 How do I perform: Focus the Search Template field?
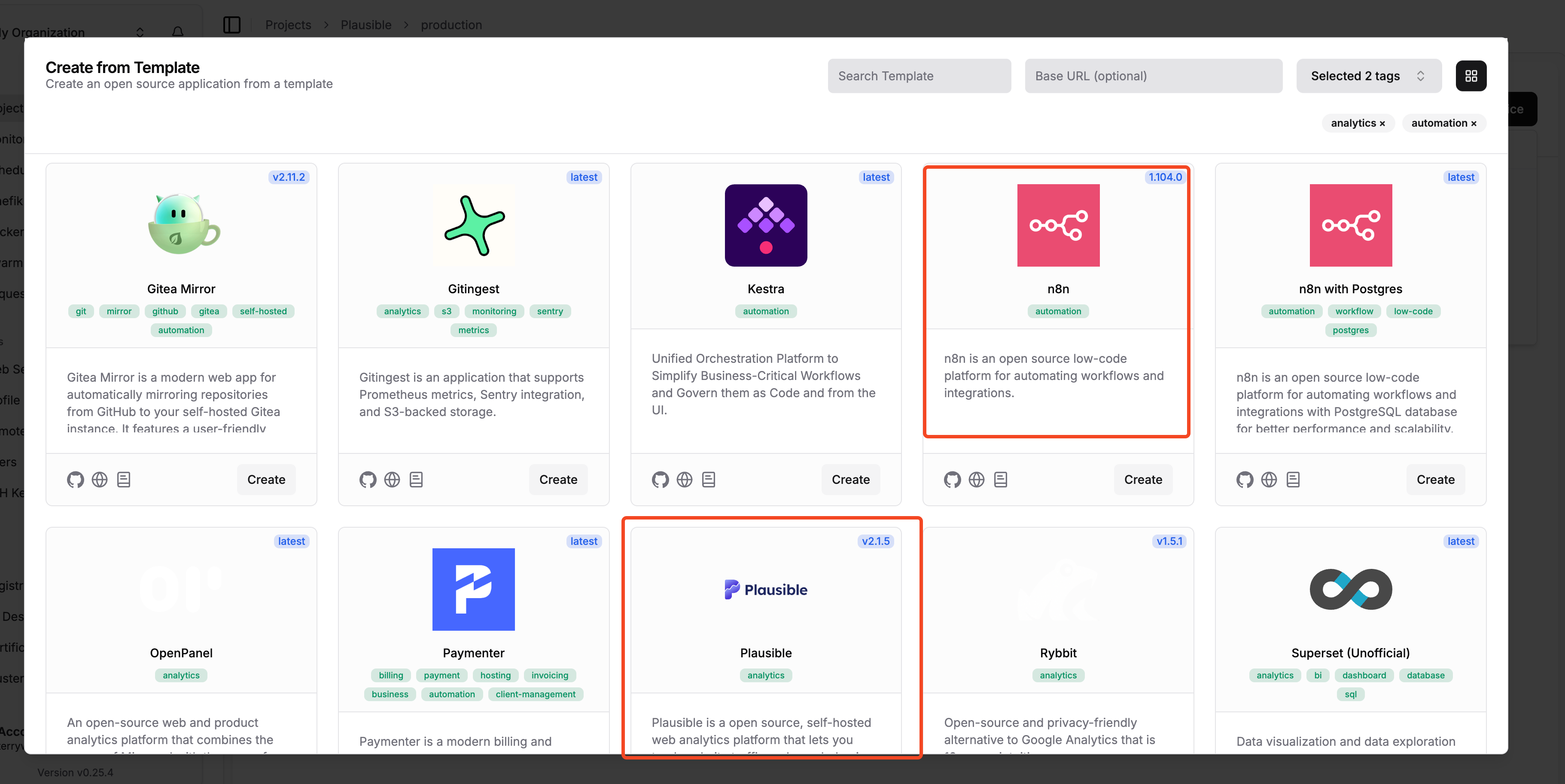click(919, 76)
